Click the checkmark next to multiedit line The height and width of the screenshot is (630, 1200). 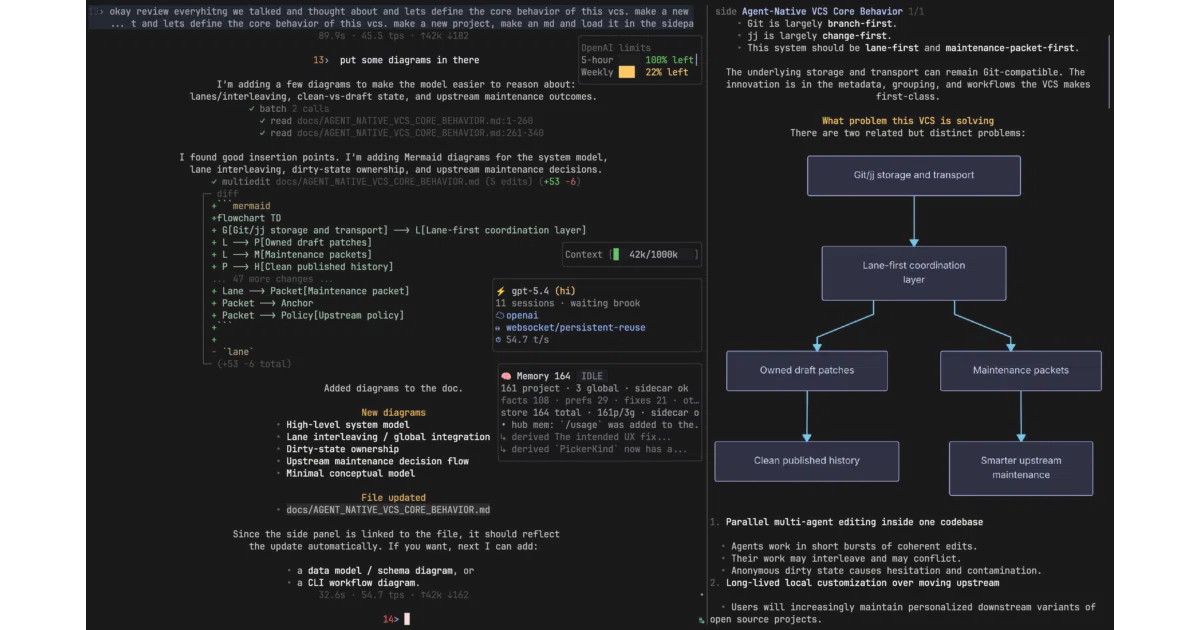pyautogui.click(x=215, y=182)
